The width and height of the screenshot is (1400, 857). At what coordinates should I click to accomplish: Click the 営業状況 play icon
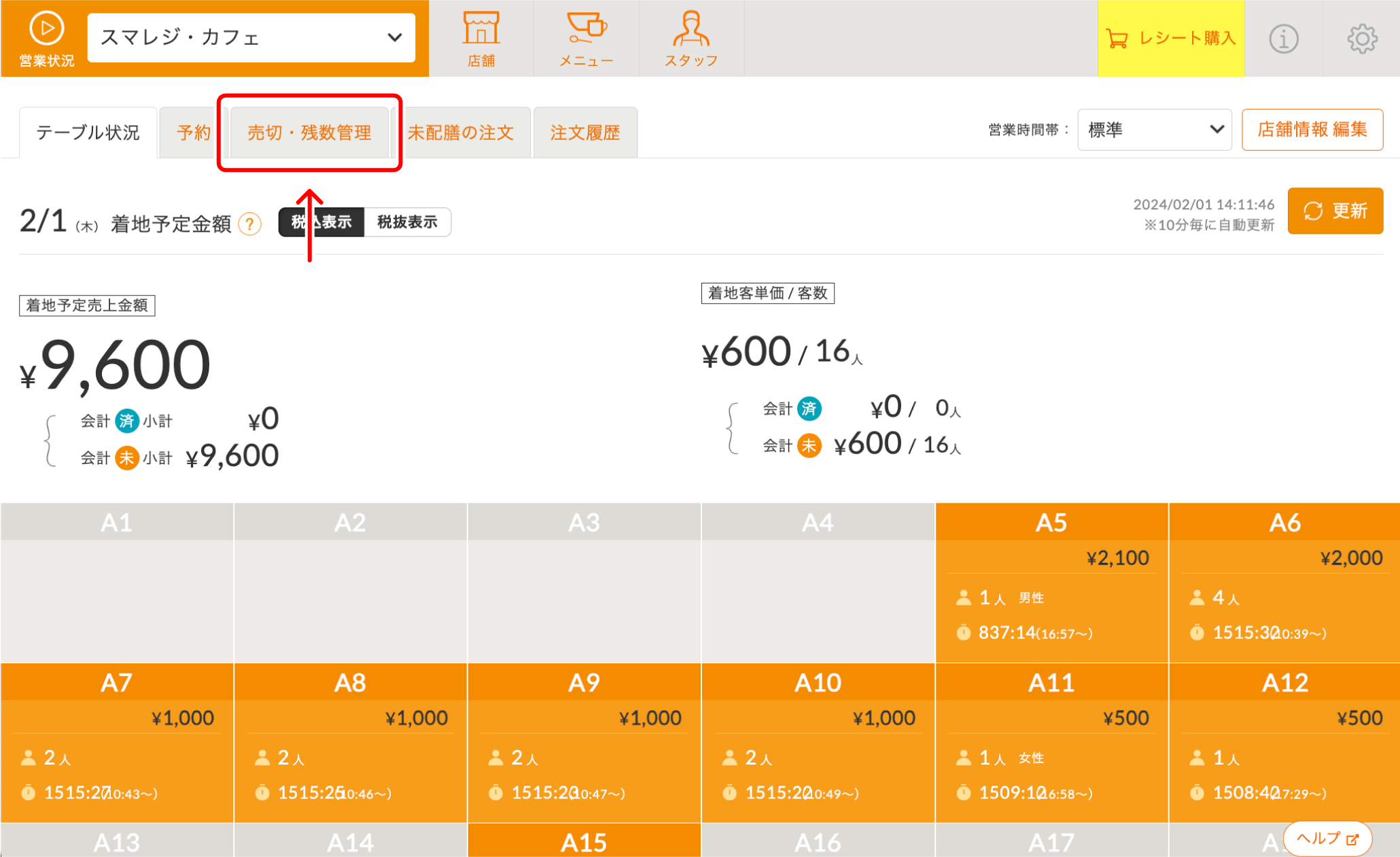[x=46, y=29]
